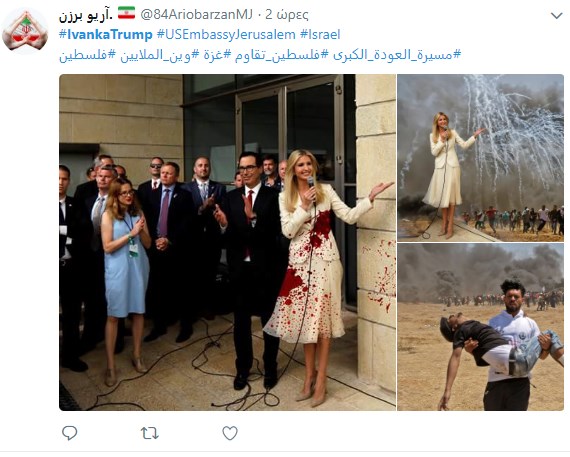Open the profile avatar of the poster

click(x=25, y=32)
